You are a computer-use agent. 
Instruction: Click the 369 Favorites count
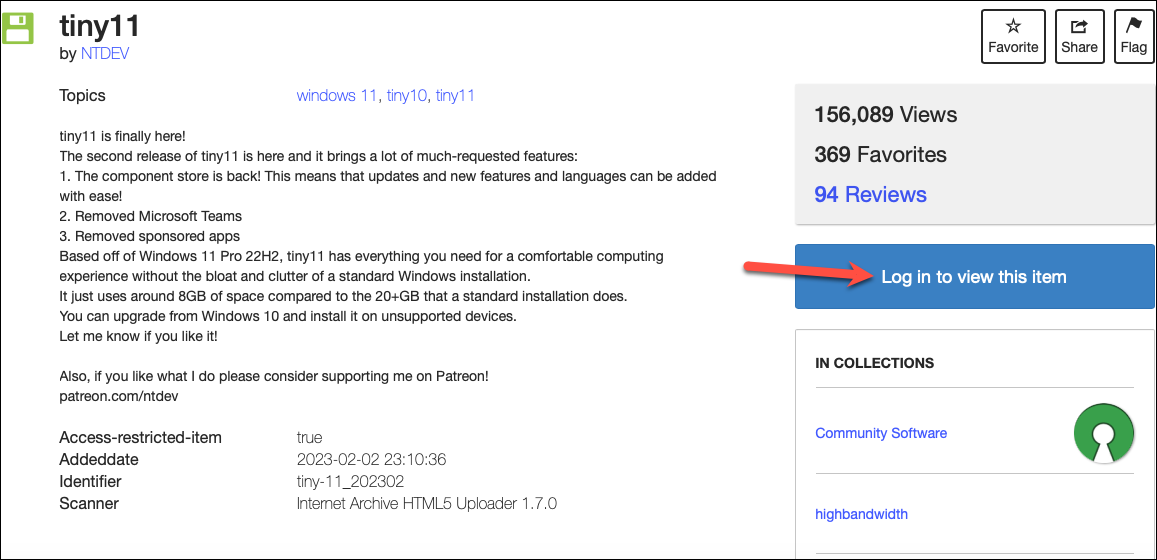(880, 155)
